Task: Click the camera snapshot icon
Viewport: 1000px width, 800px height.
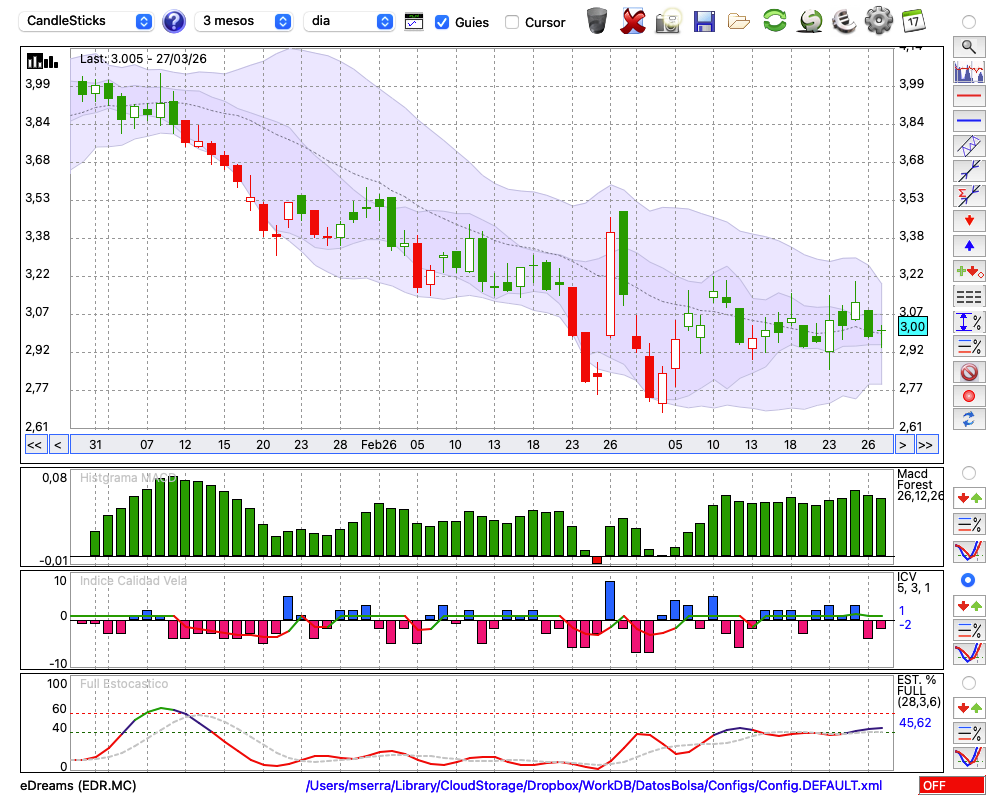Action: (x=668, y=21)
